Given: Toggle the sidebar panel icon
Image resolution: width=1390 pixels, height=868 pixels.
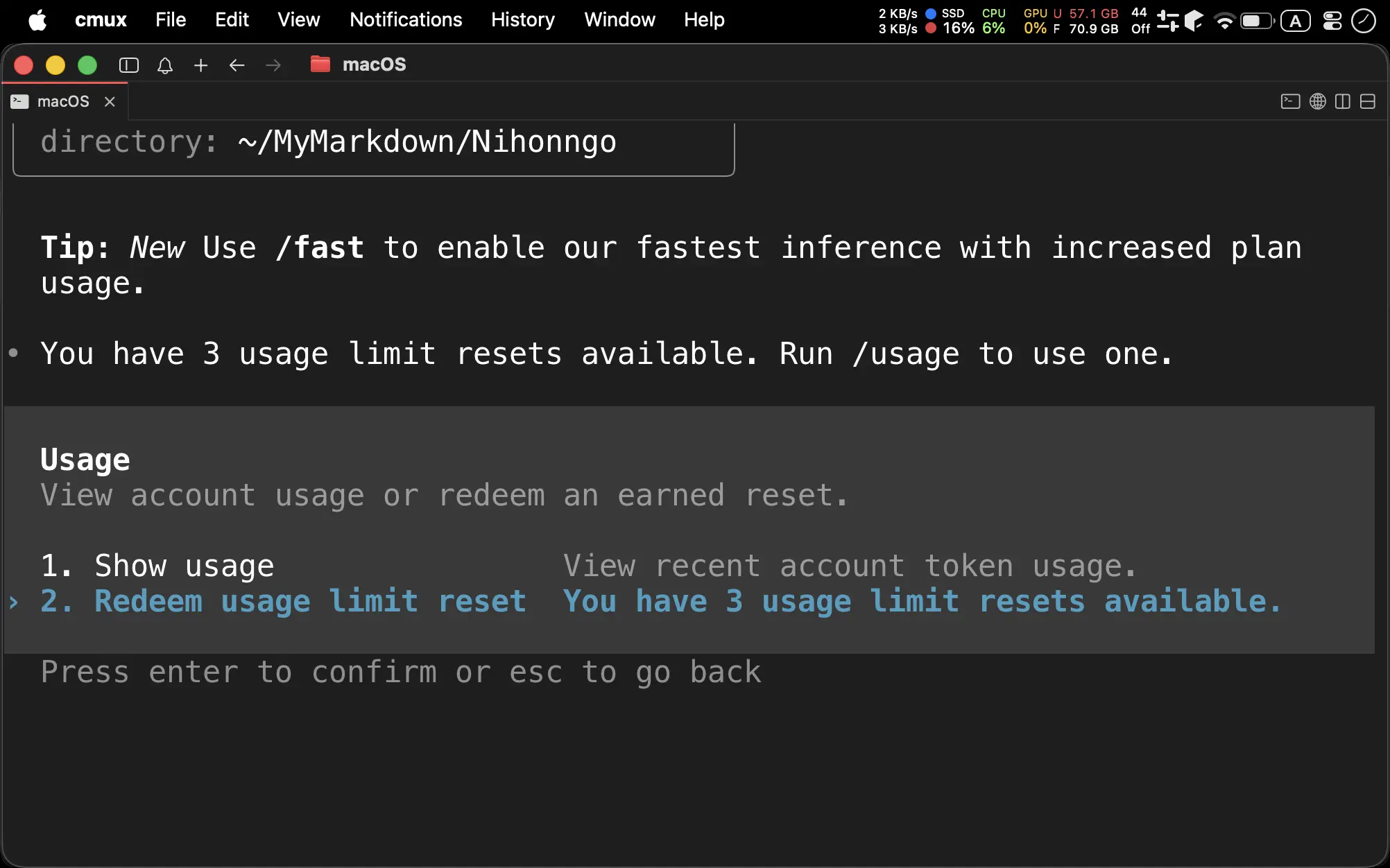Looking at the screenshot, I should [129, 65].
